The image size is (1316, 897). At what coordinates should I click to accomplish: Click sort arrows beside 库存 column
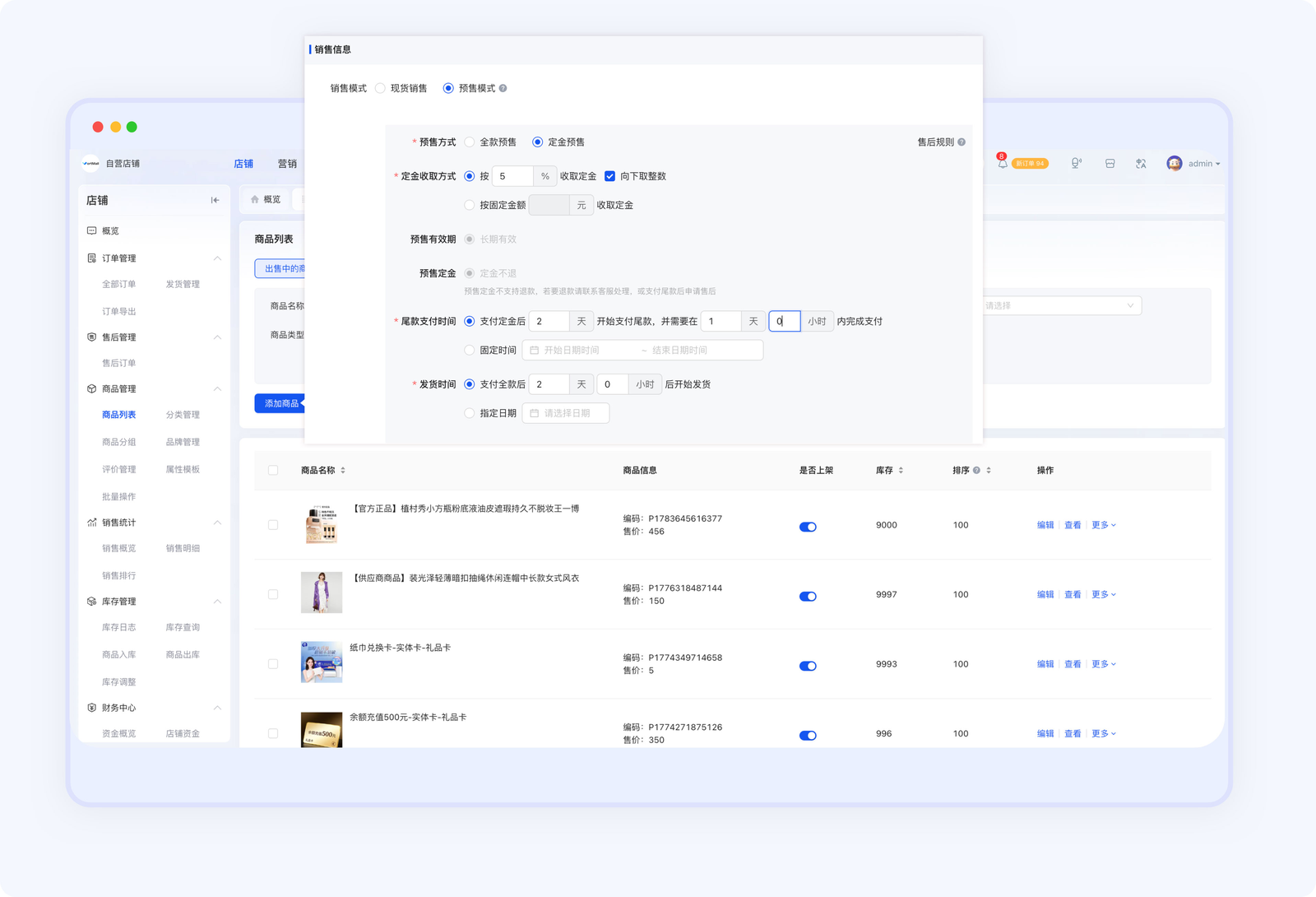click(x=901, y=471)
